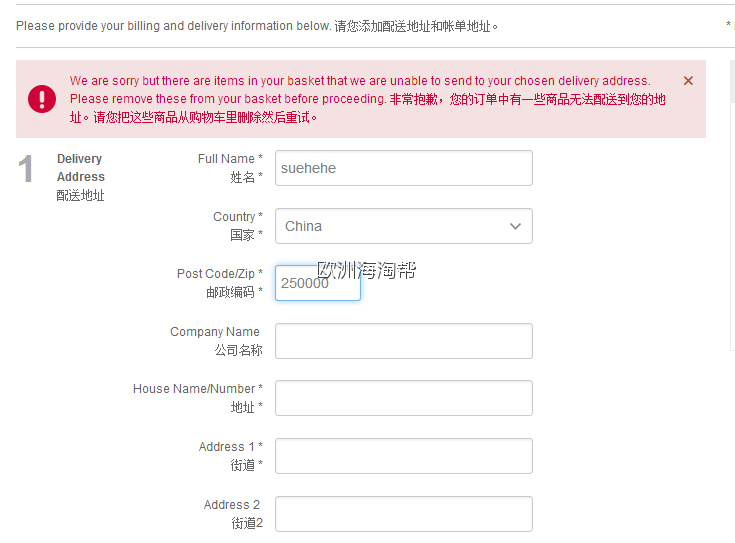This screenshot has width=735, height=543.
Task: Dismiss the red basket error alert
Action: coord(688,81)
